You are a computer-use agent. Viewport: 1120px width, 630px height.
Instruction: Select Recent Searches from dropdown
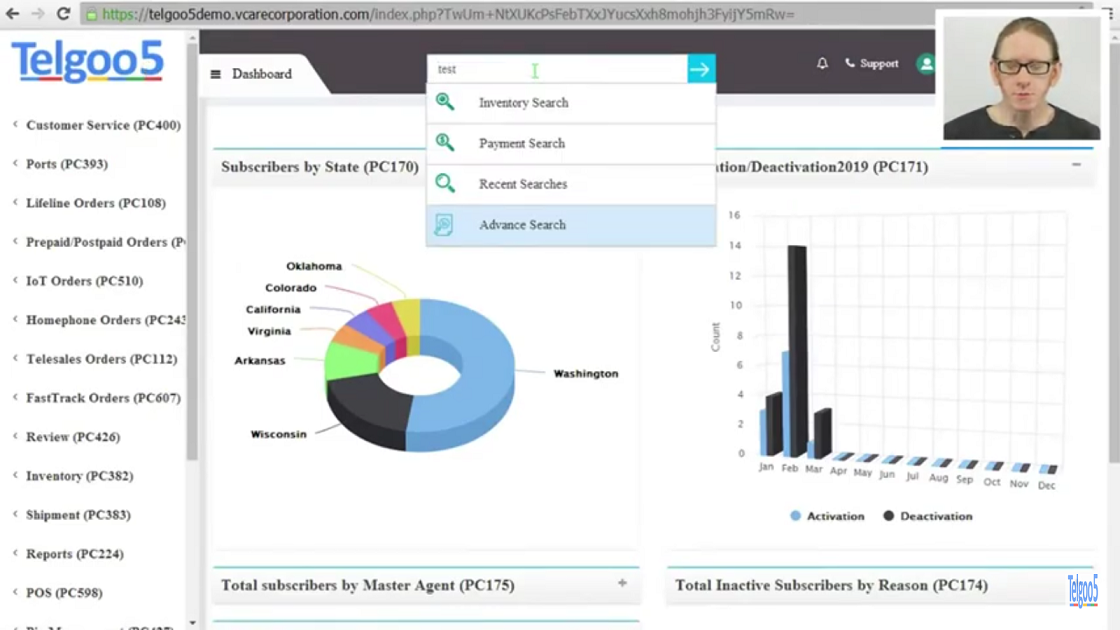point(571,184)
